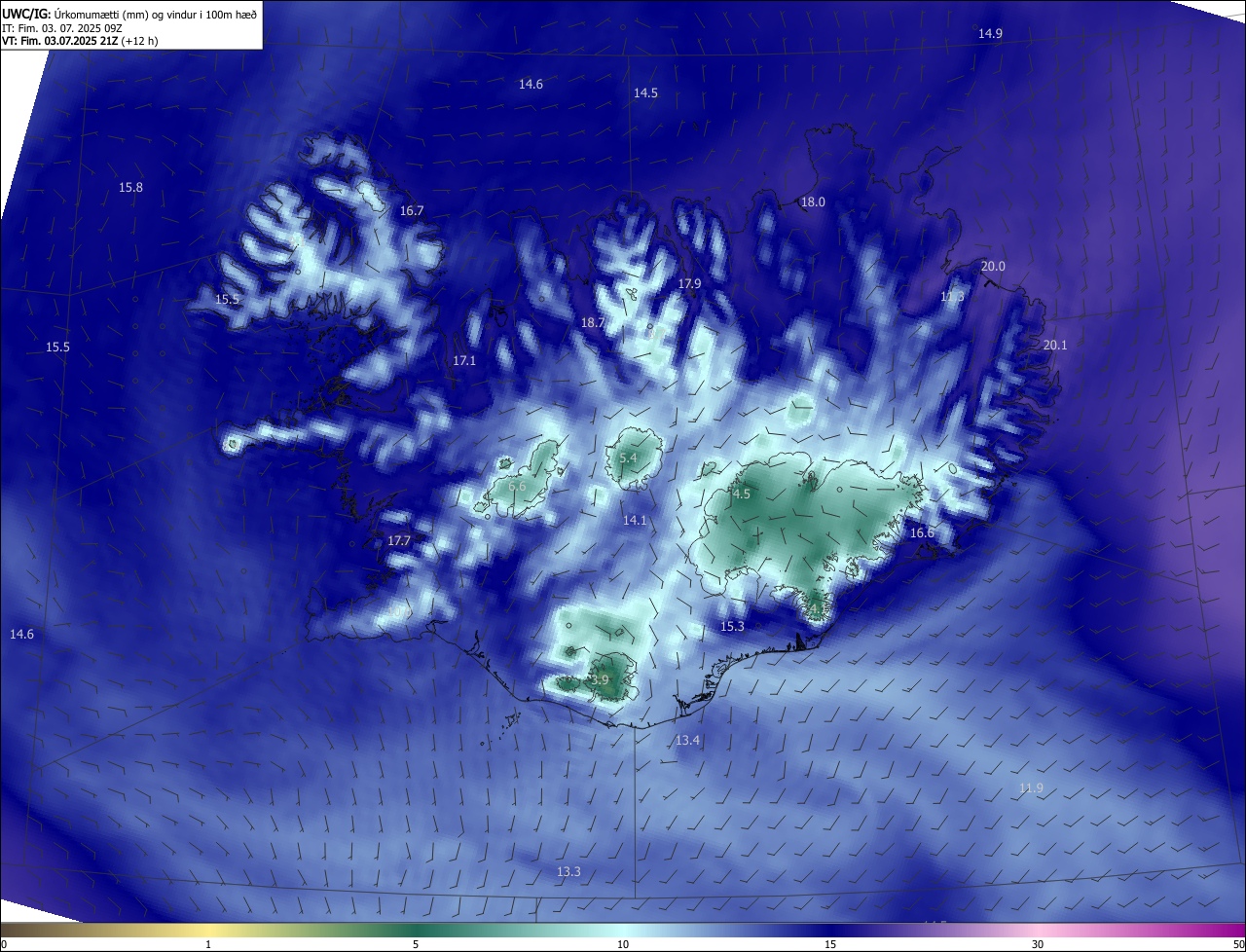1246x952 pixels.
Task: Click the 17.9 value label
Action: pyautogui.click(x=689, y=284)
